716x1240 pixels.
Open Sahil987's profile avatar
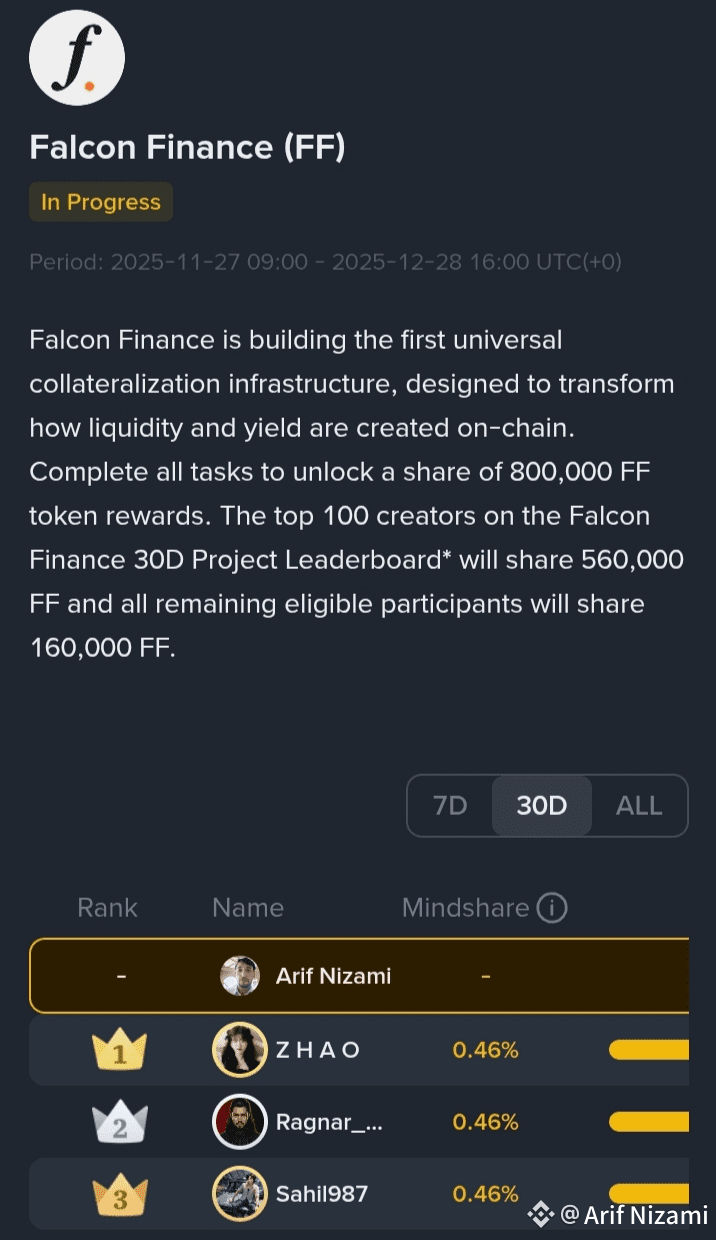point(240,1194)
